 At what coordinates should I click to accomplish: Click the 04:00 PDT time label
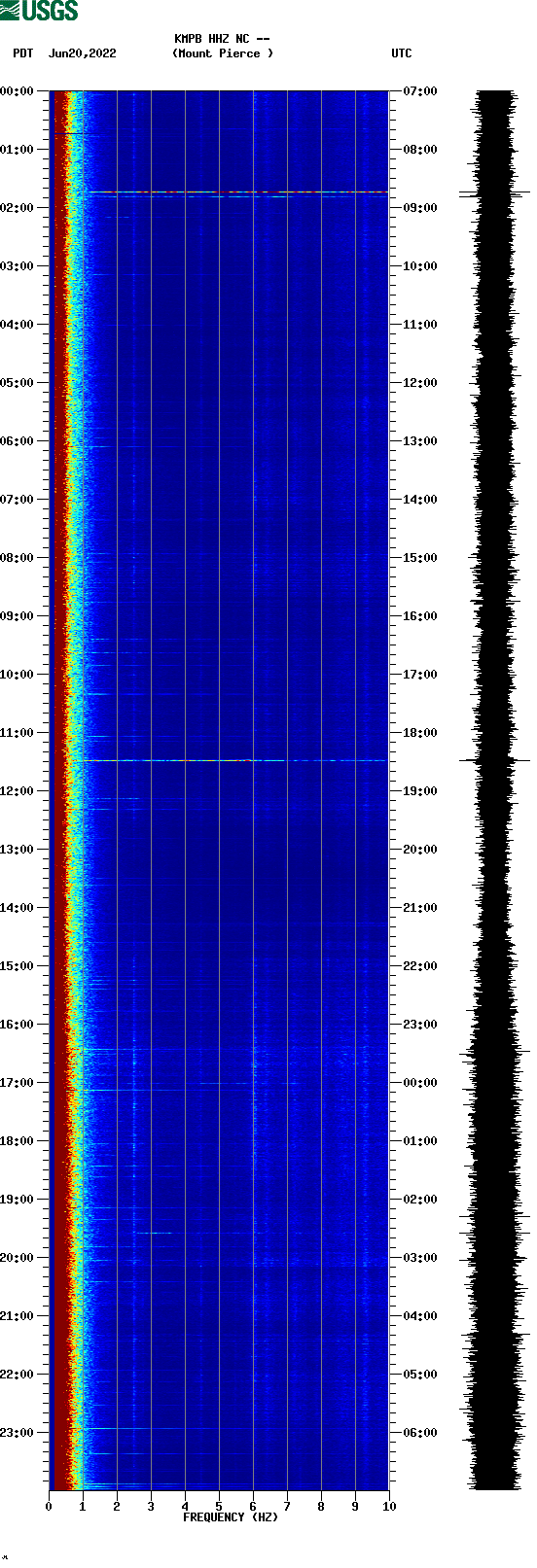pos(18,325)
